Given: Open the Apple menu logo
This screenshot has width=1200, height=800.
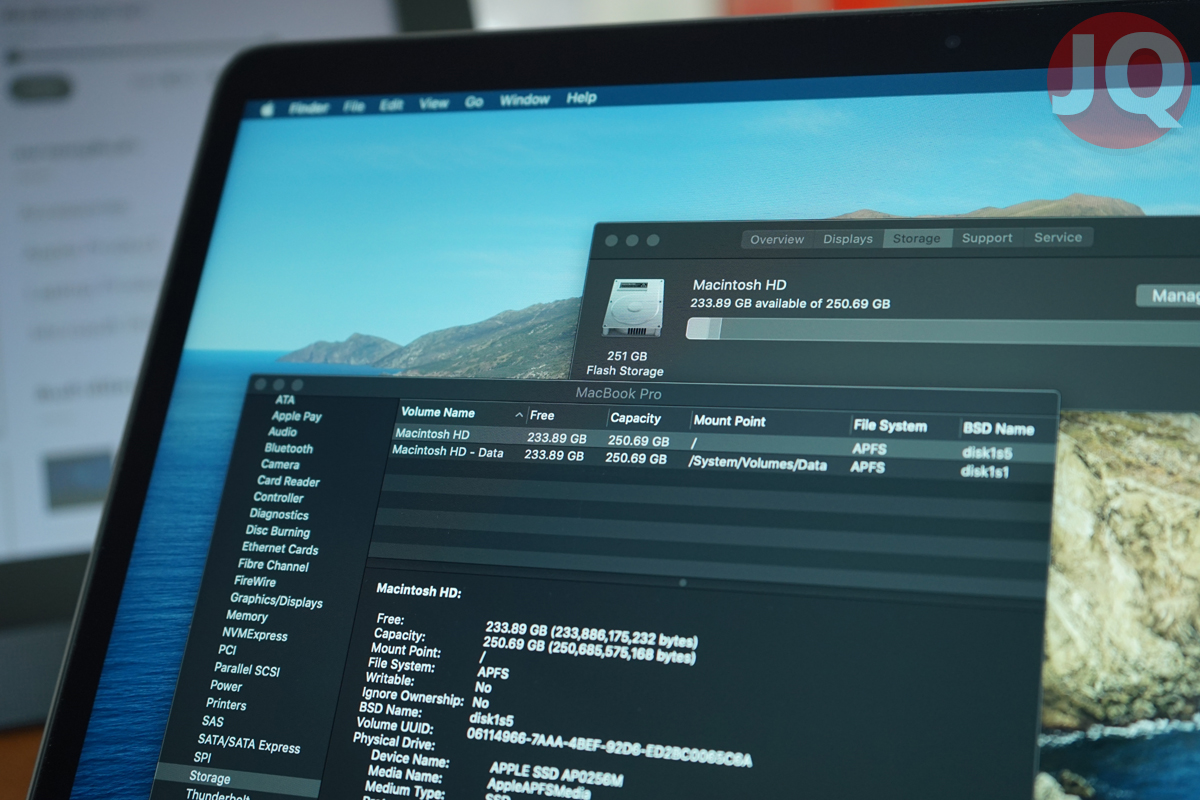Looking at the screenshot, I should (x=267, y=110).
